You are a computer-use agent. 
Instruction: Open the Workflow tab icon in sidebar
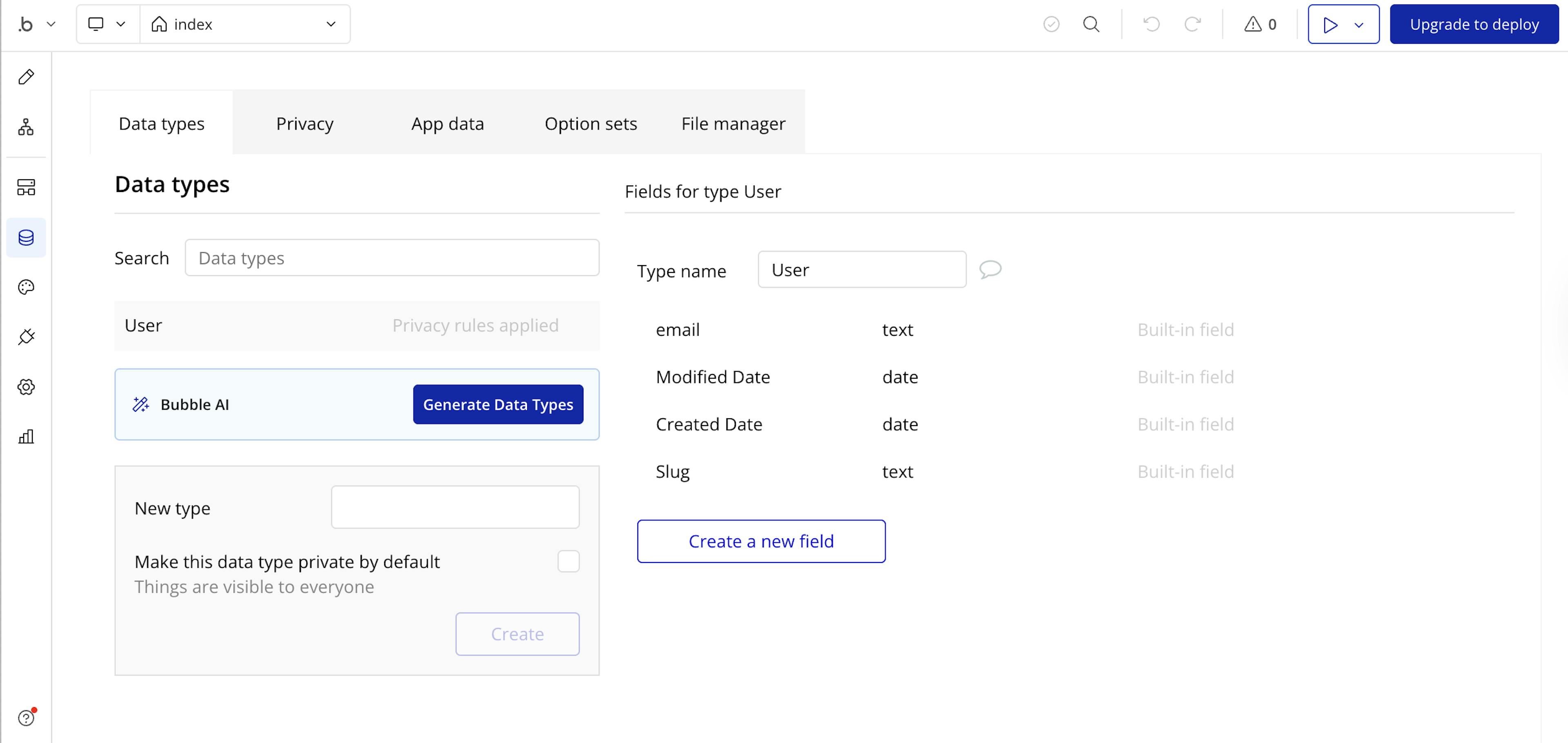[x=26, y=127]
